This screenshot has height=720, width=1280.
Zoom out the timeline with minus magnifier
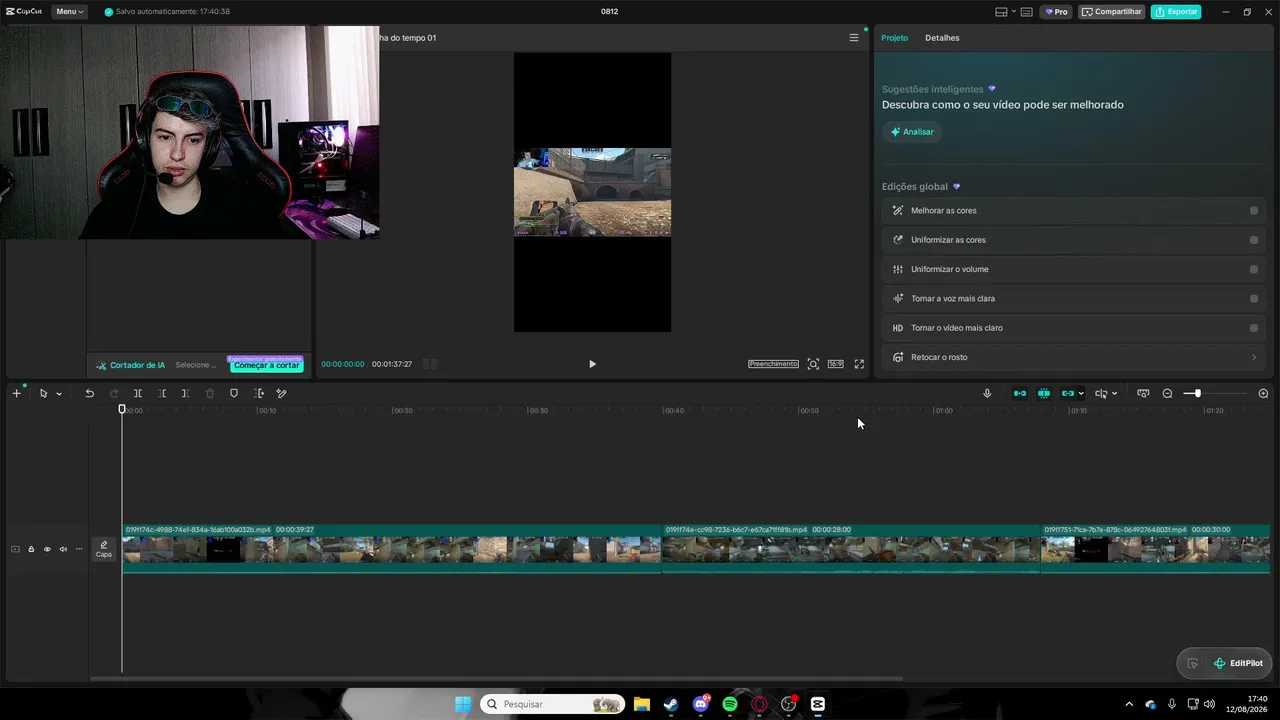[1167, 393]
